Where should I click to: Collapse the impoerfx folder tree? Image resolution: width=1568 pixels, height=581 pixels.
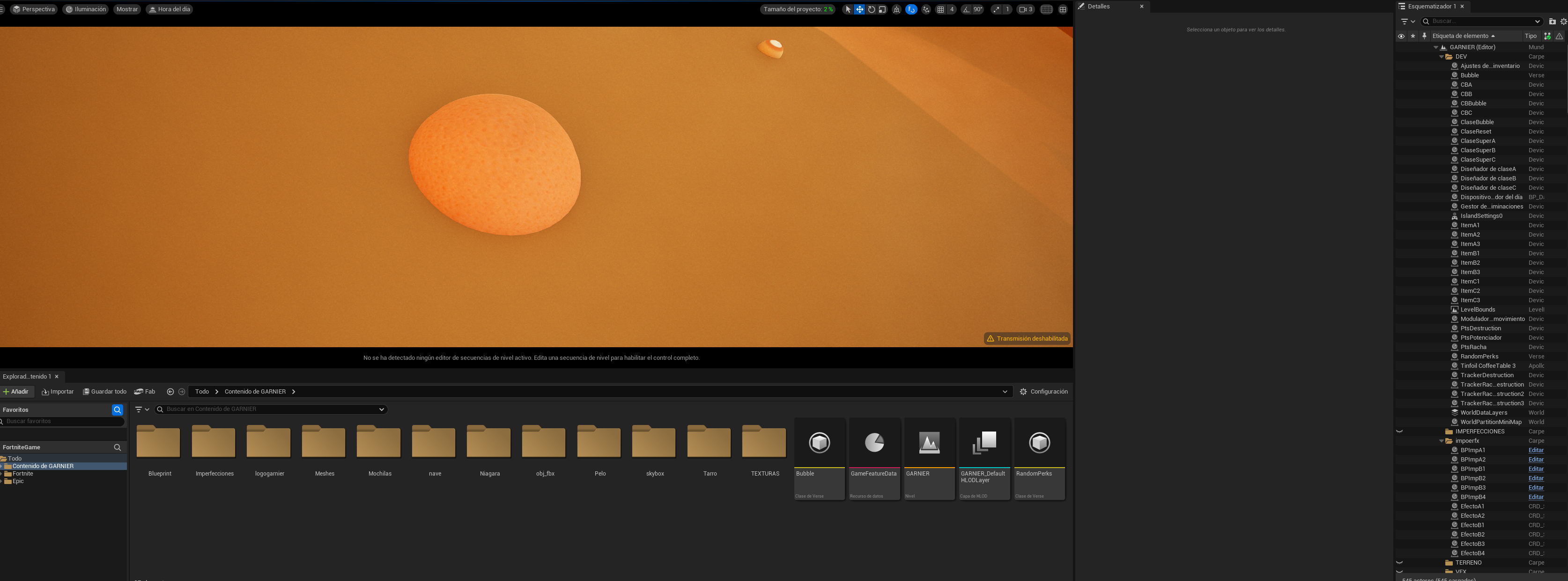coord(1442,441)
